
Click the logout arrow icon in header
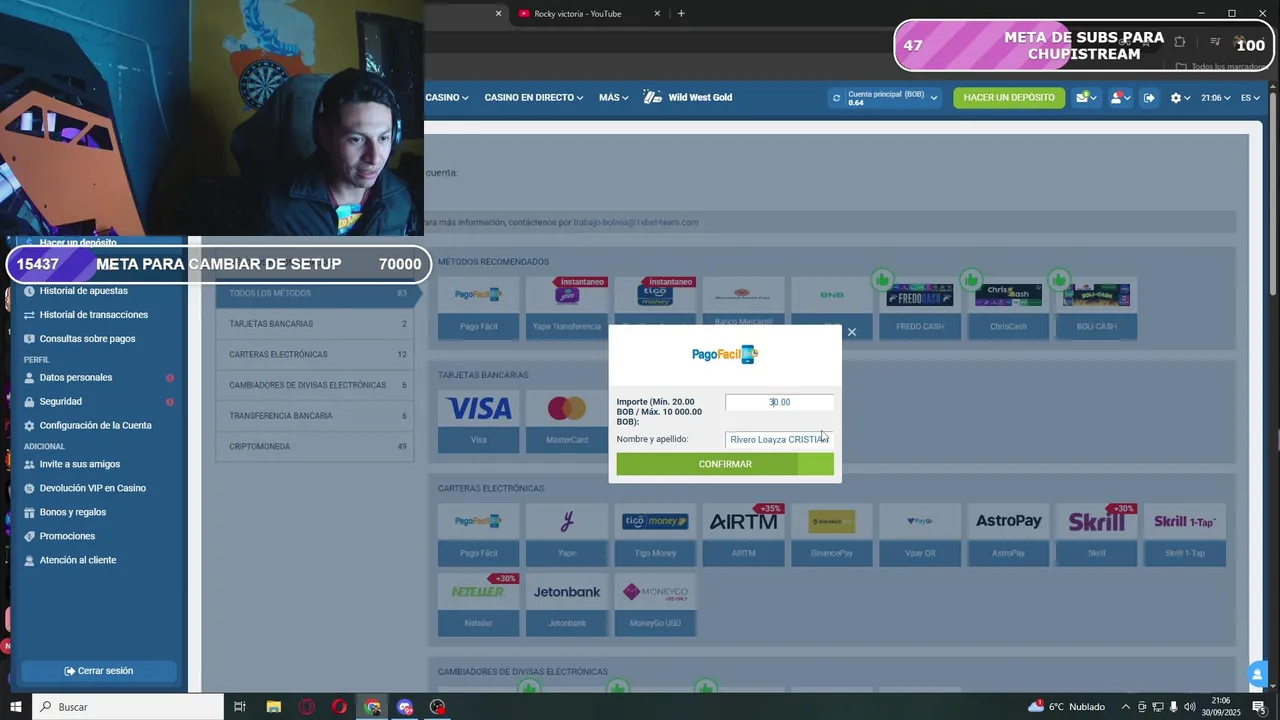1149,97
